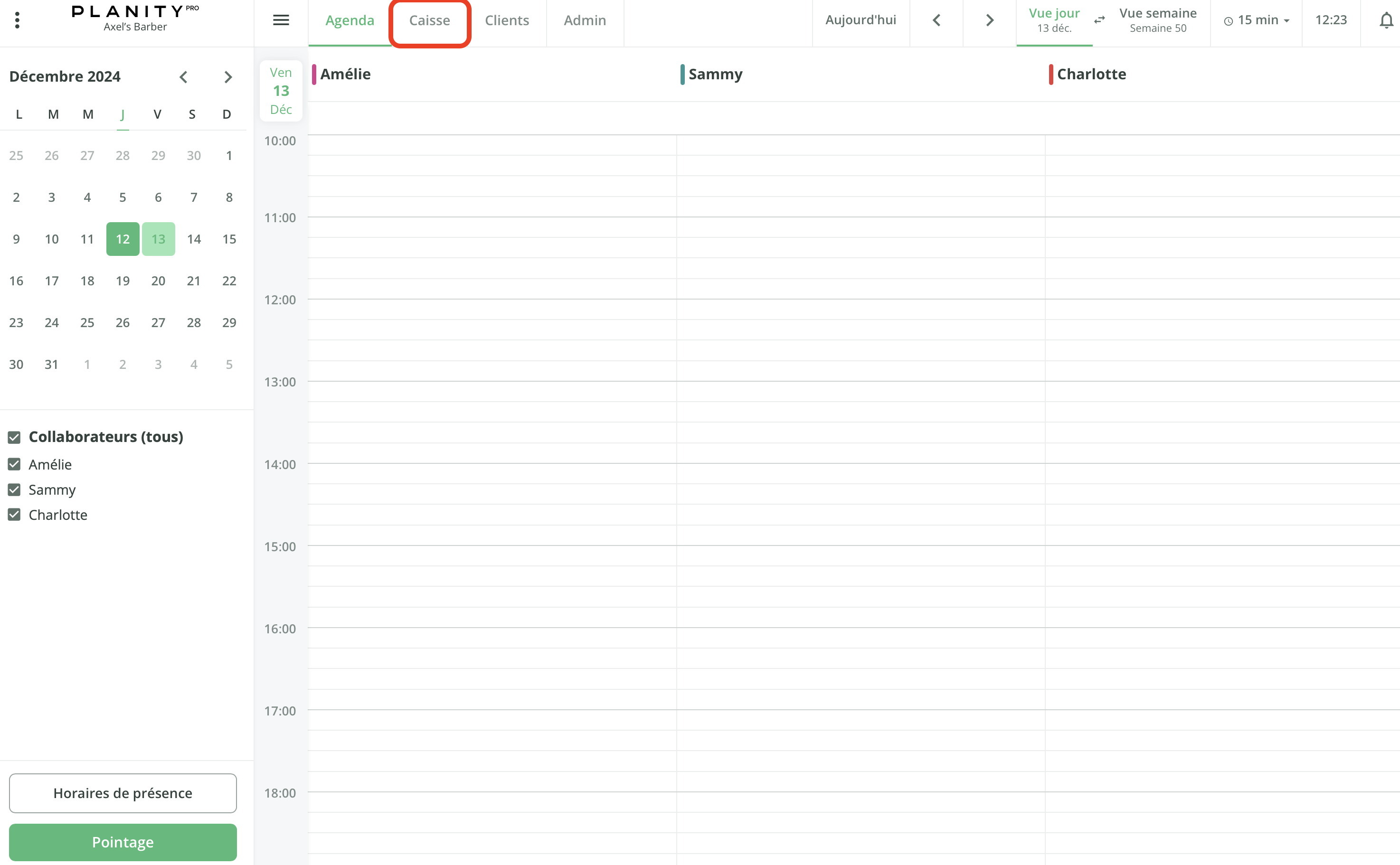Click the Pointage button
Image resolution: width=1400 pixels, height=865 pixels.
[x=123, y=842]
